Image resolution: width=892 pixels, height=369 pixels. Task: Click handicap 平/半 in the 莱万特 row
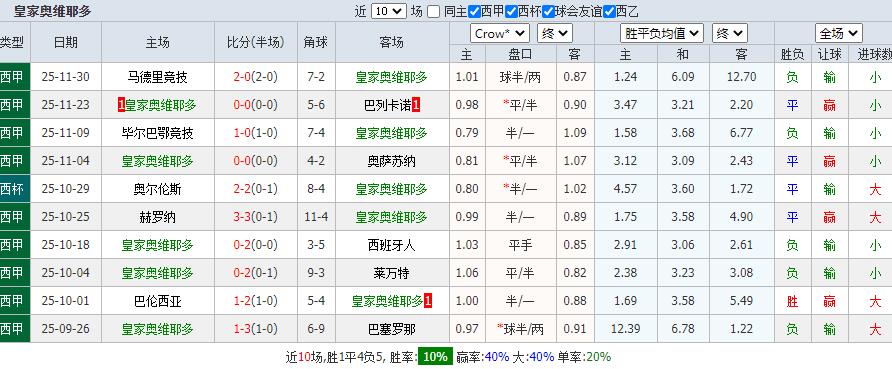tap(520, 273)
